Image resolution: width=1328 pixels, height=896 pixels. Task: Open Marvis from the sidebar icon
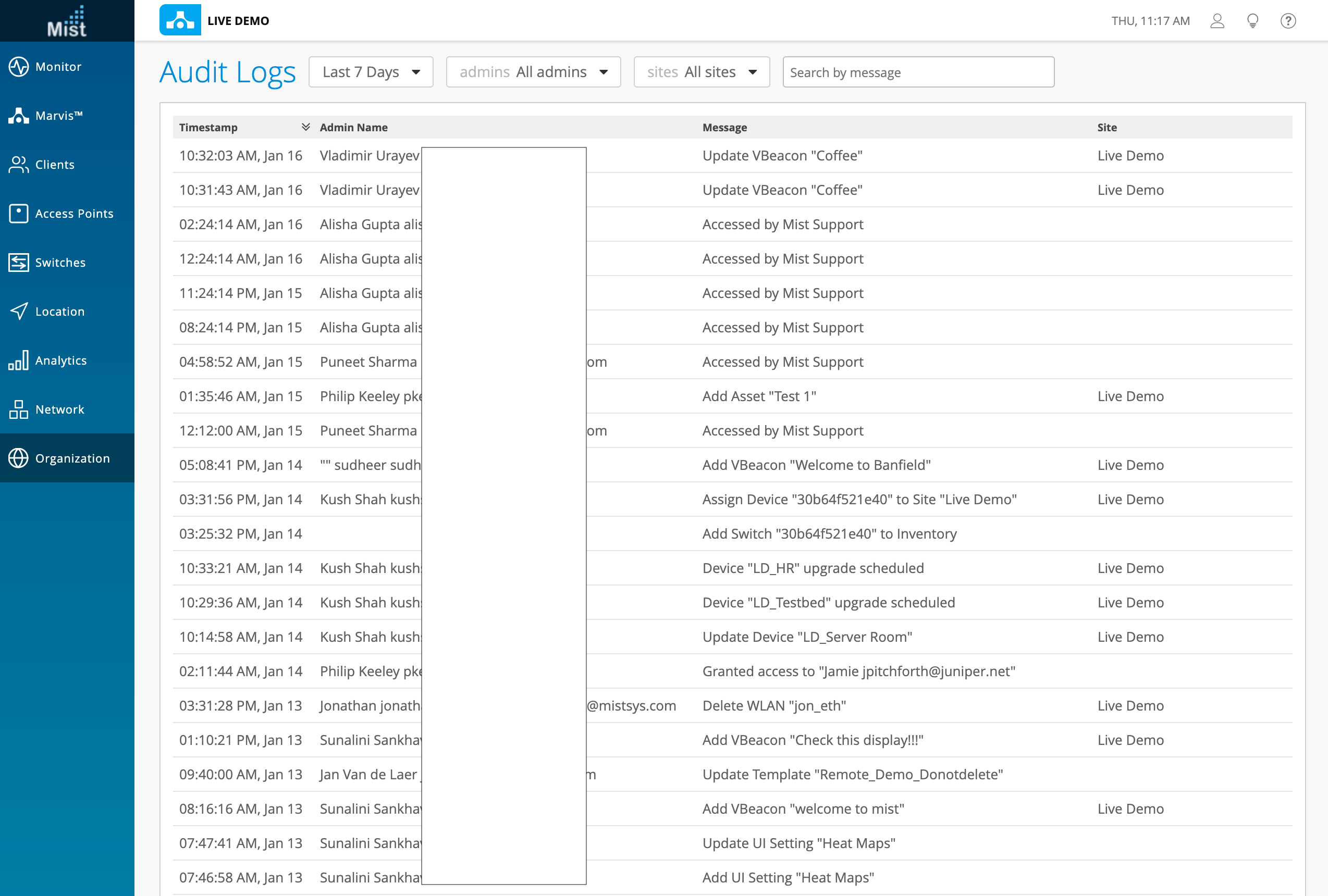click(x=18, y=115)
